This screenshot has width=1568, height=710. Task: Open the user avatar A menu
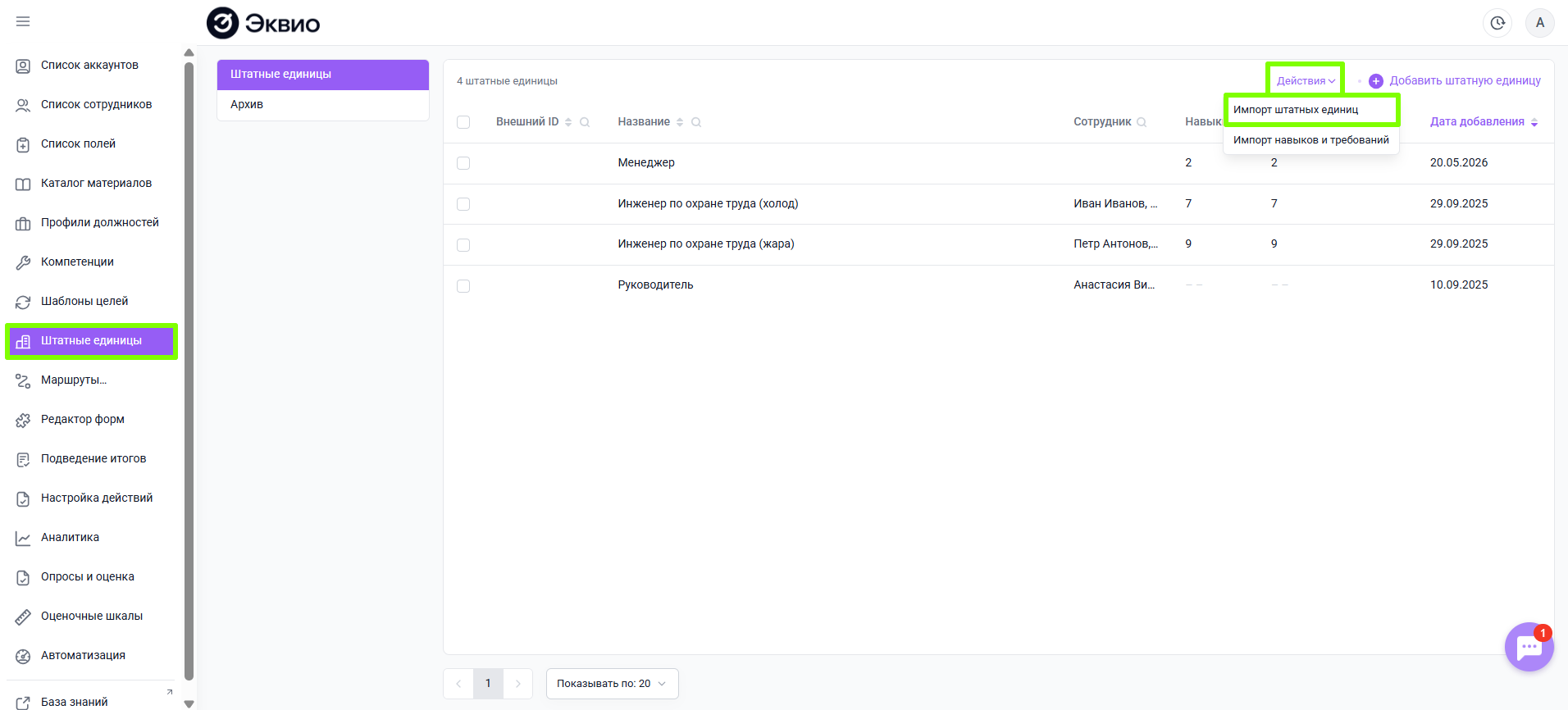(1540, 23)
